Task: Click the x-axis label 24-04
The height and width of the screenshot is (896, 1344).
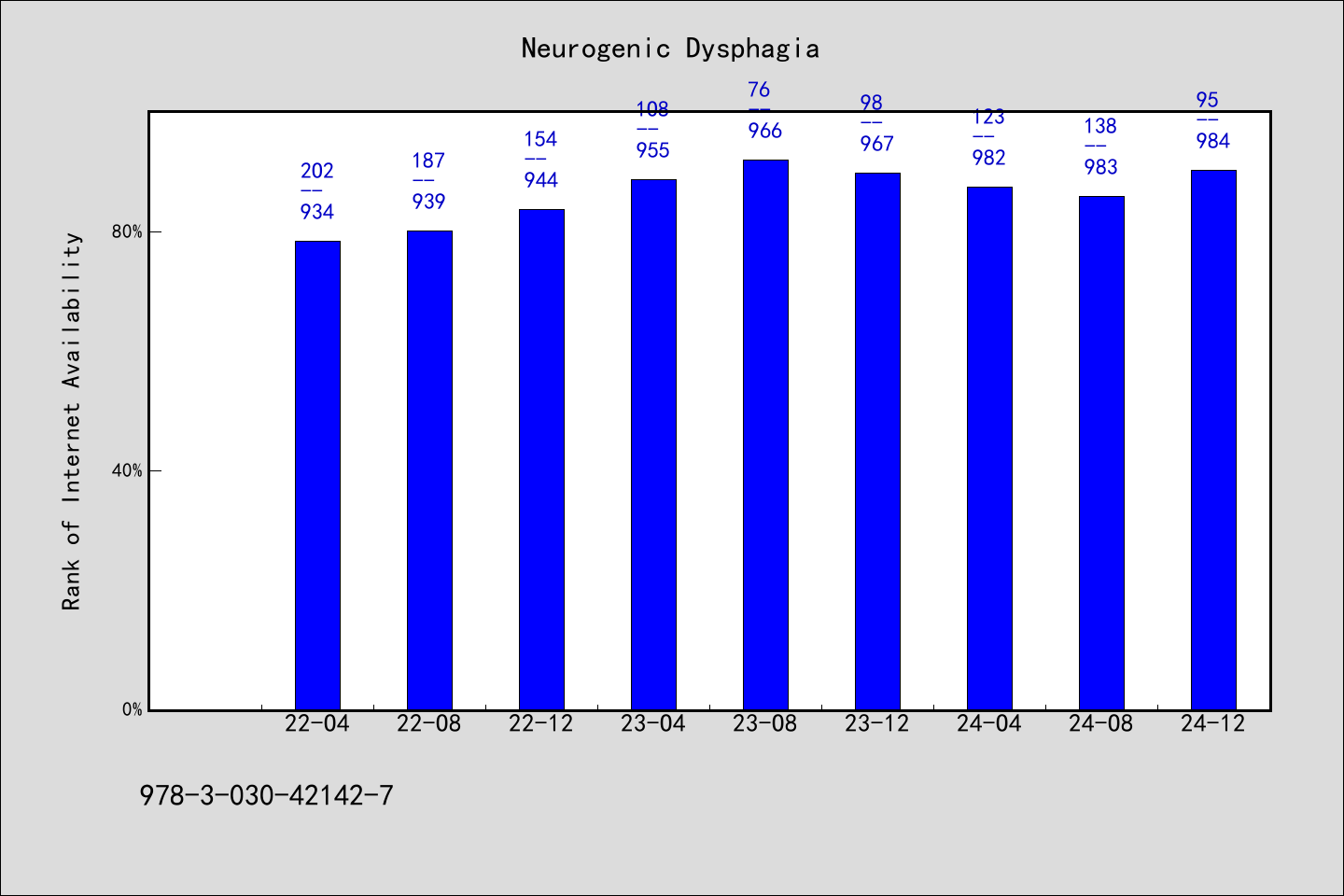Action: pos(989,723)
